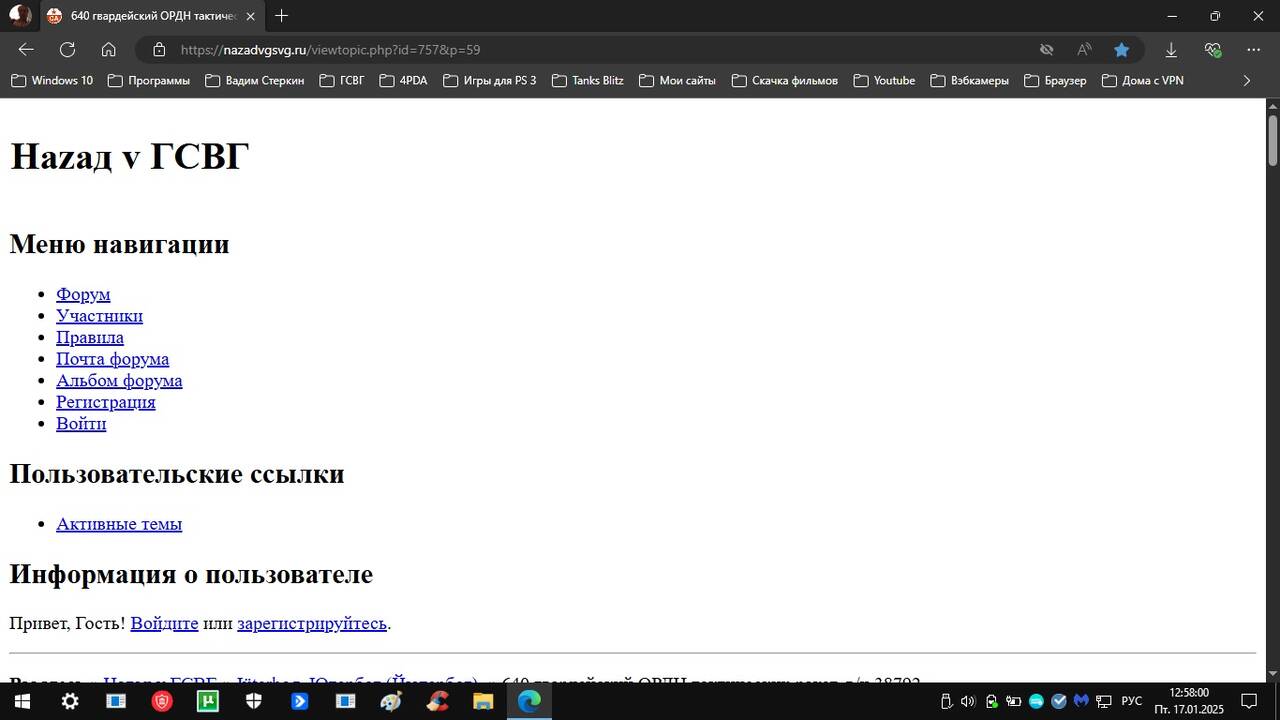Screen dimensions: 1280x720
Task: Open the Вадим Стеркин bookmarks folder
Action: [x=254, y=80]
